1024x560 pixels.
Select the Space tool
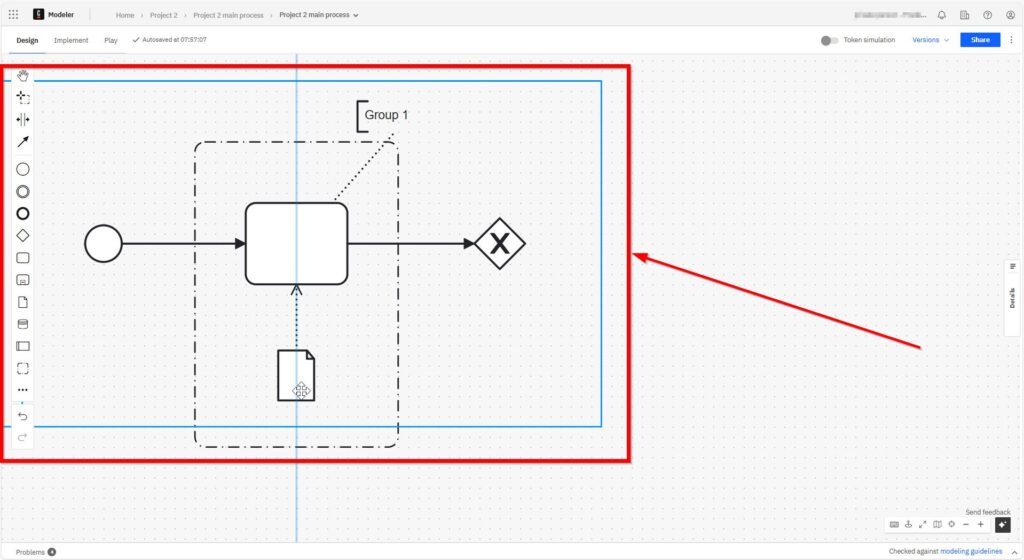point(23,119)
